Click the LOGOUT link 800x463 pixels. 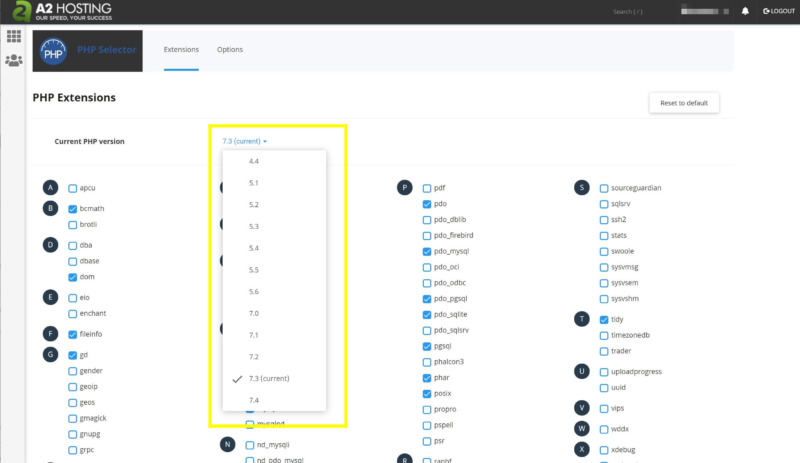(x=779, y=12)
